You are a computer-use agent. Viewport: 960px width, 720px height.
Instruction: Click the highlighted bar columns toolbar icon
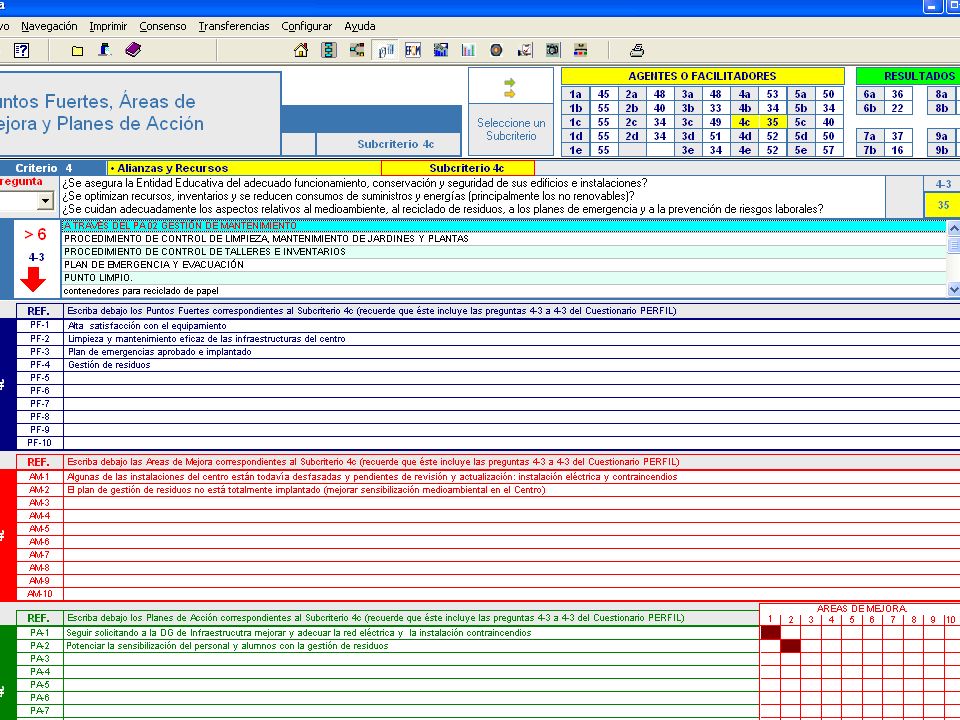click(385, 50)
